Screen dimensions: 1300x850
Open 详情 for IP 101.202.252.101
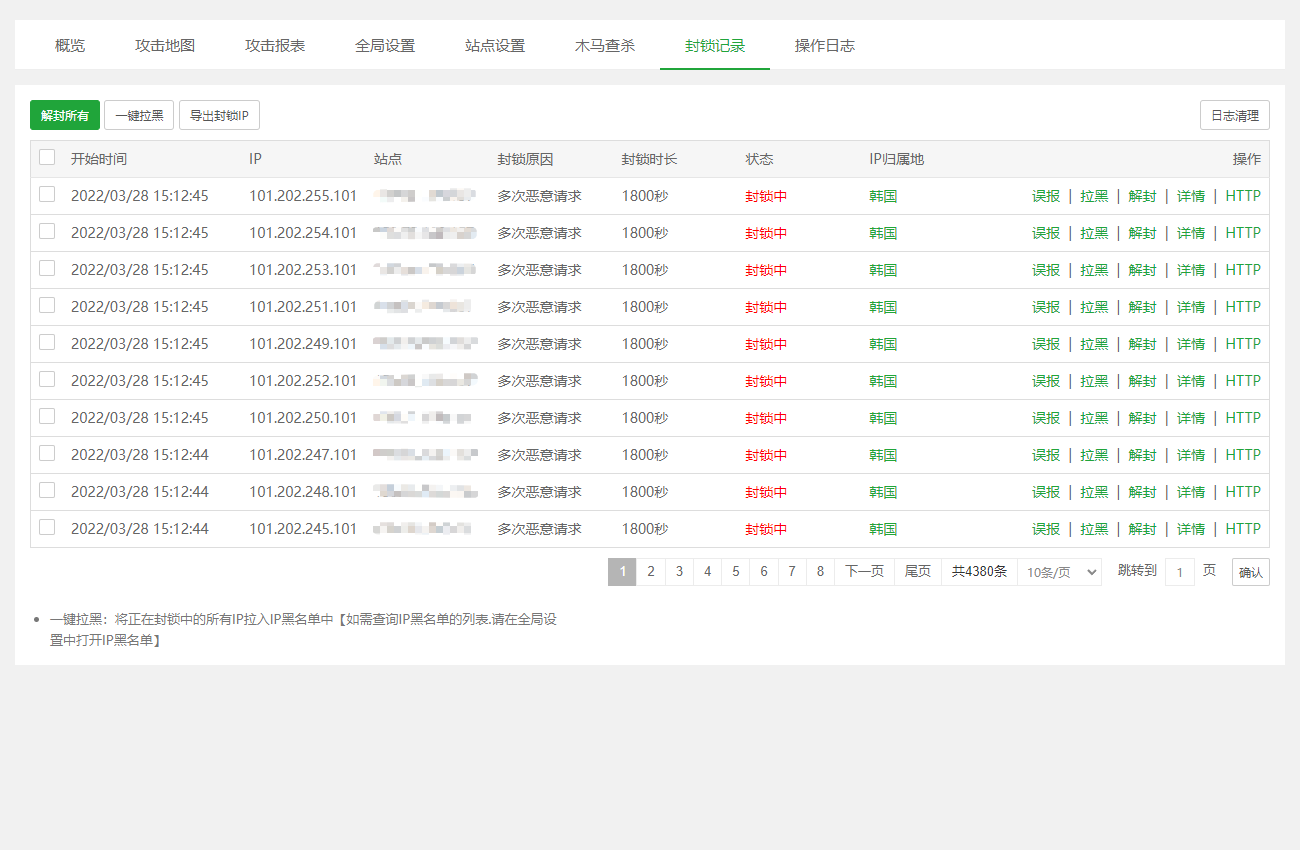[1190, 381]
